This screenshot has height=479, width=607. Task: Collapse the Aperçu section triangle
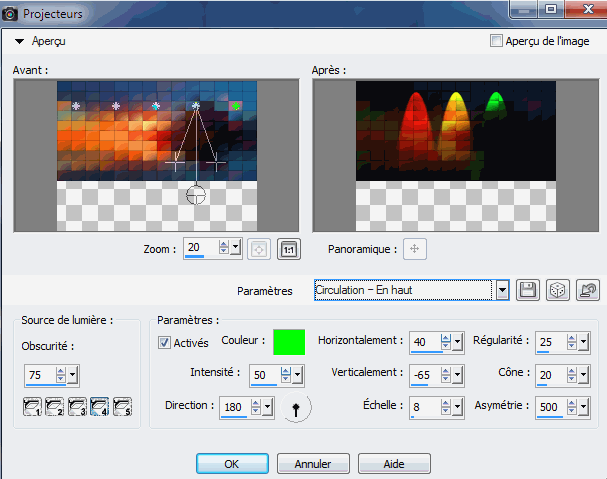pos(20,41)
